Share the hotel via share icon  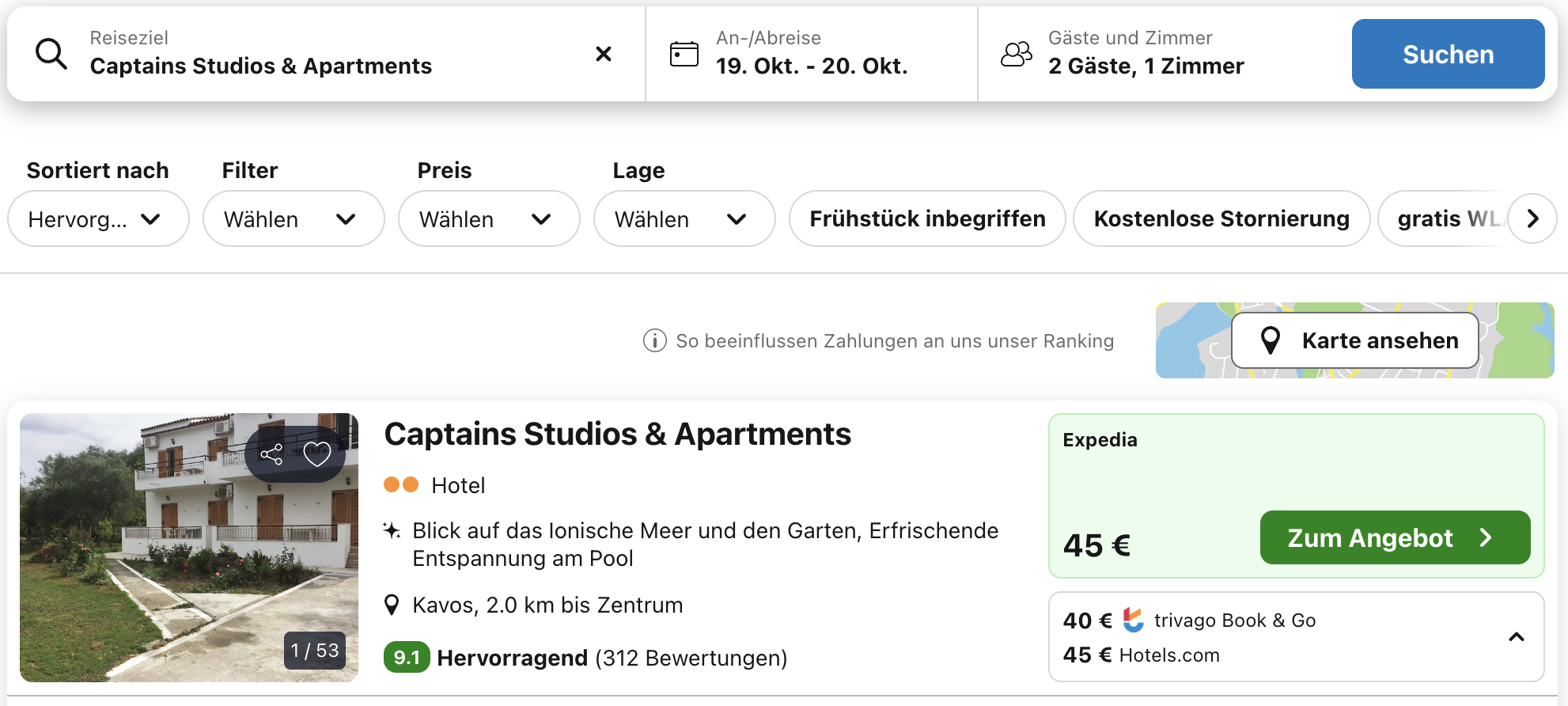click(271, 454)
